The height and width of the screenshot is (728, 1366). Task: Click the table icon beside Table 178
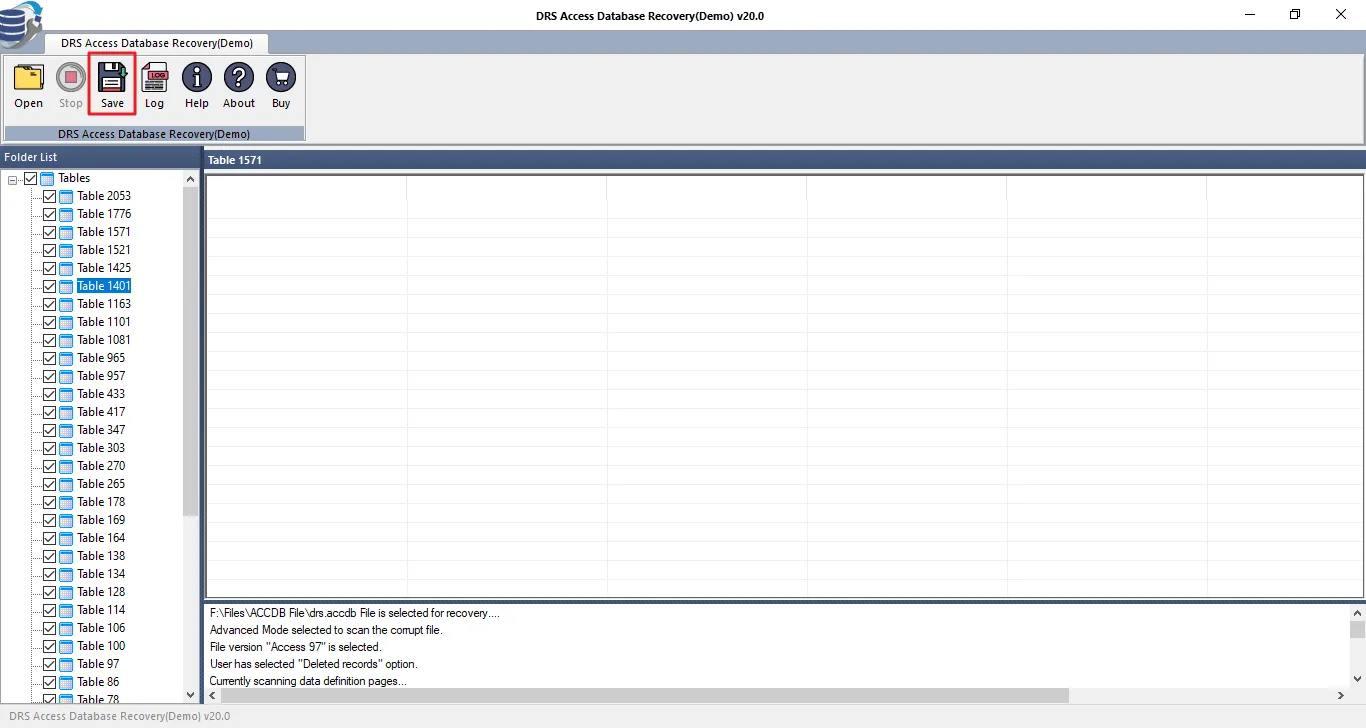tap(66, 502)
